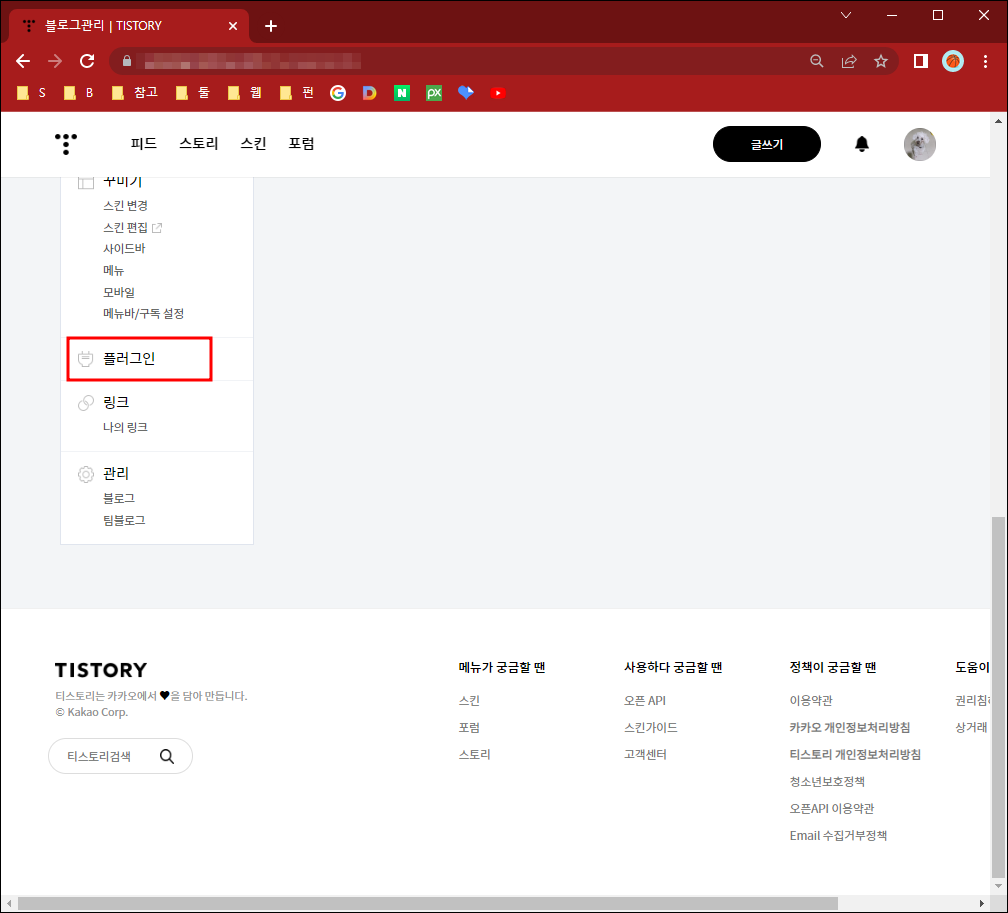Click the TISTORY dot logo

(65, 144)
